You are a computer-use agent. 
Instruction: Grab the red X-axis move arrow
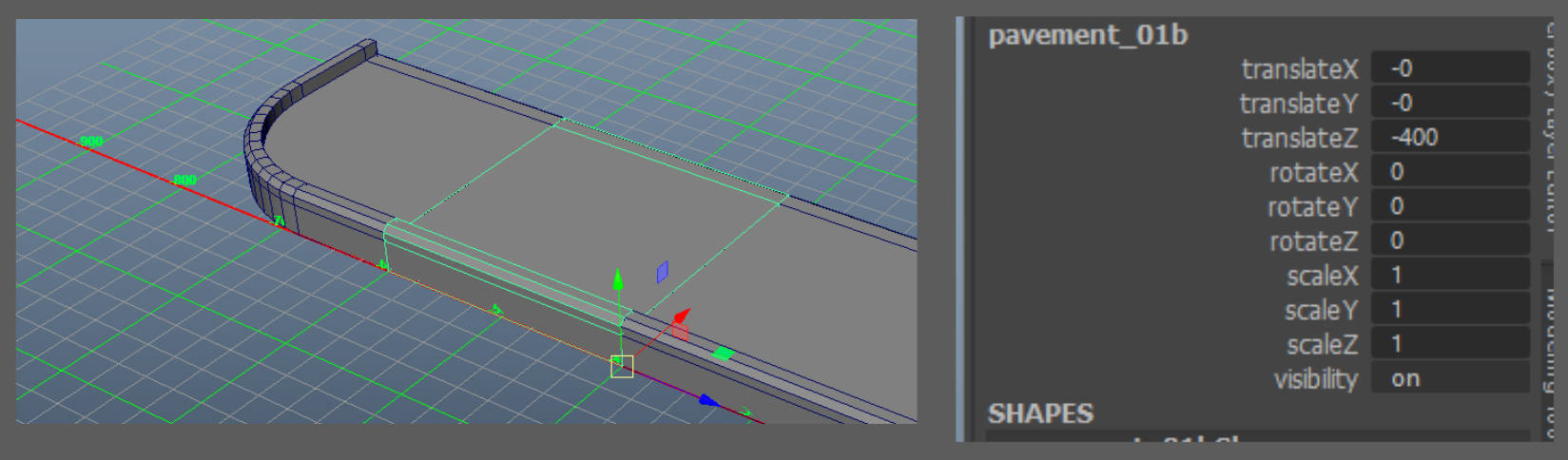coord(681,316)
